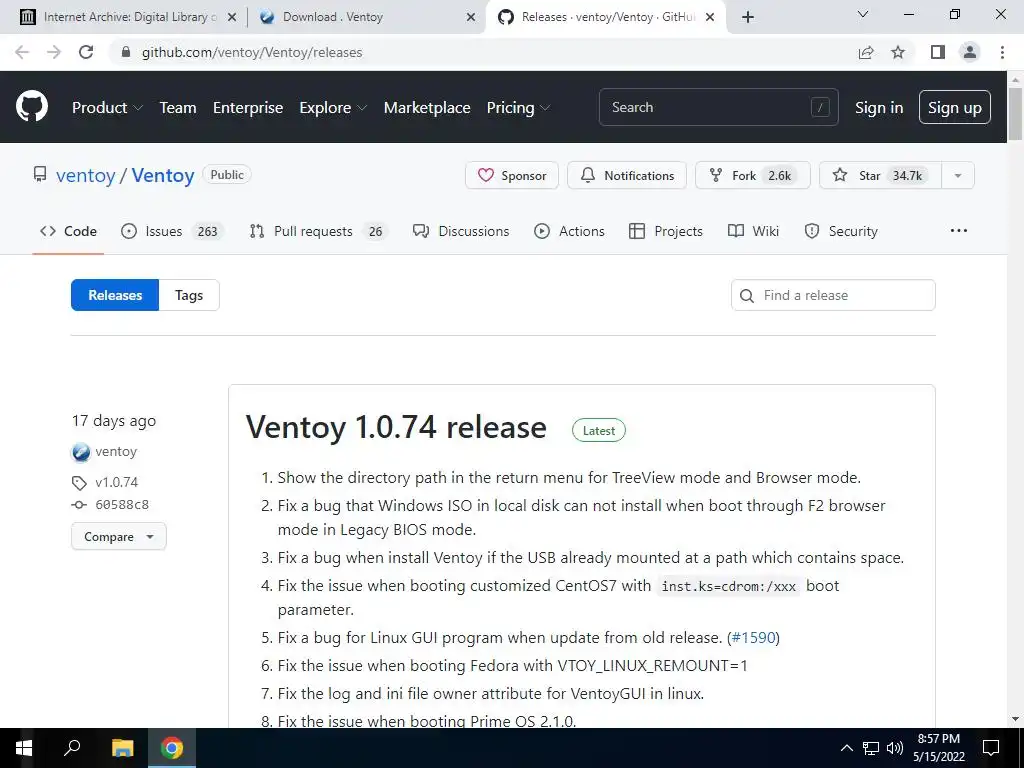Open the Team nav link
The image size is (1024, 768).
[178, 107]
